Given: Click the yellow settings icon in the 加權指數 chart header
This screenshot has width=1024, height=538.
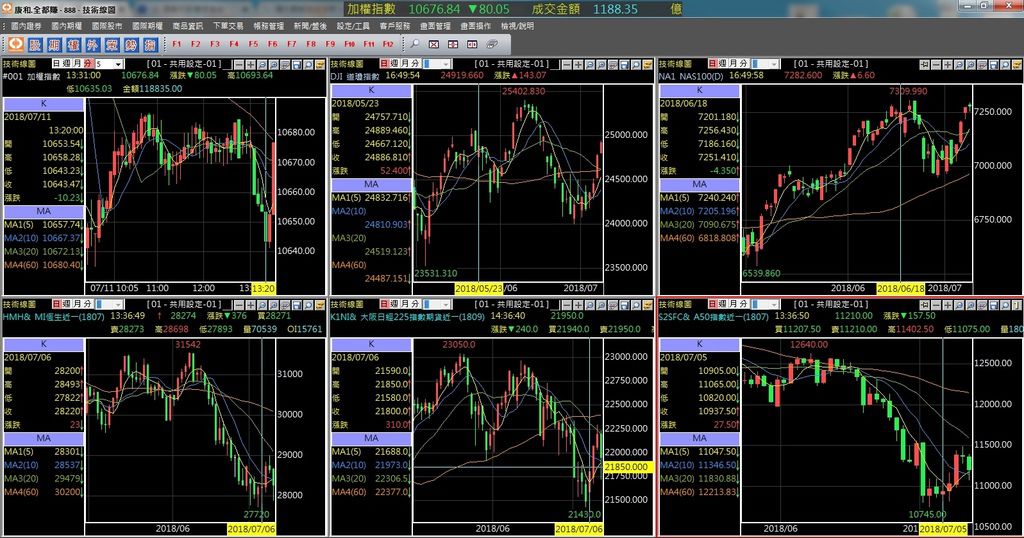Looking at the screenshot, I should (320, 65).
